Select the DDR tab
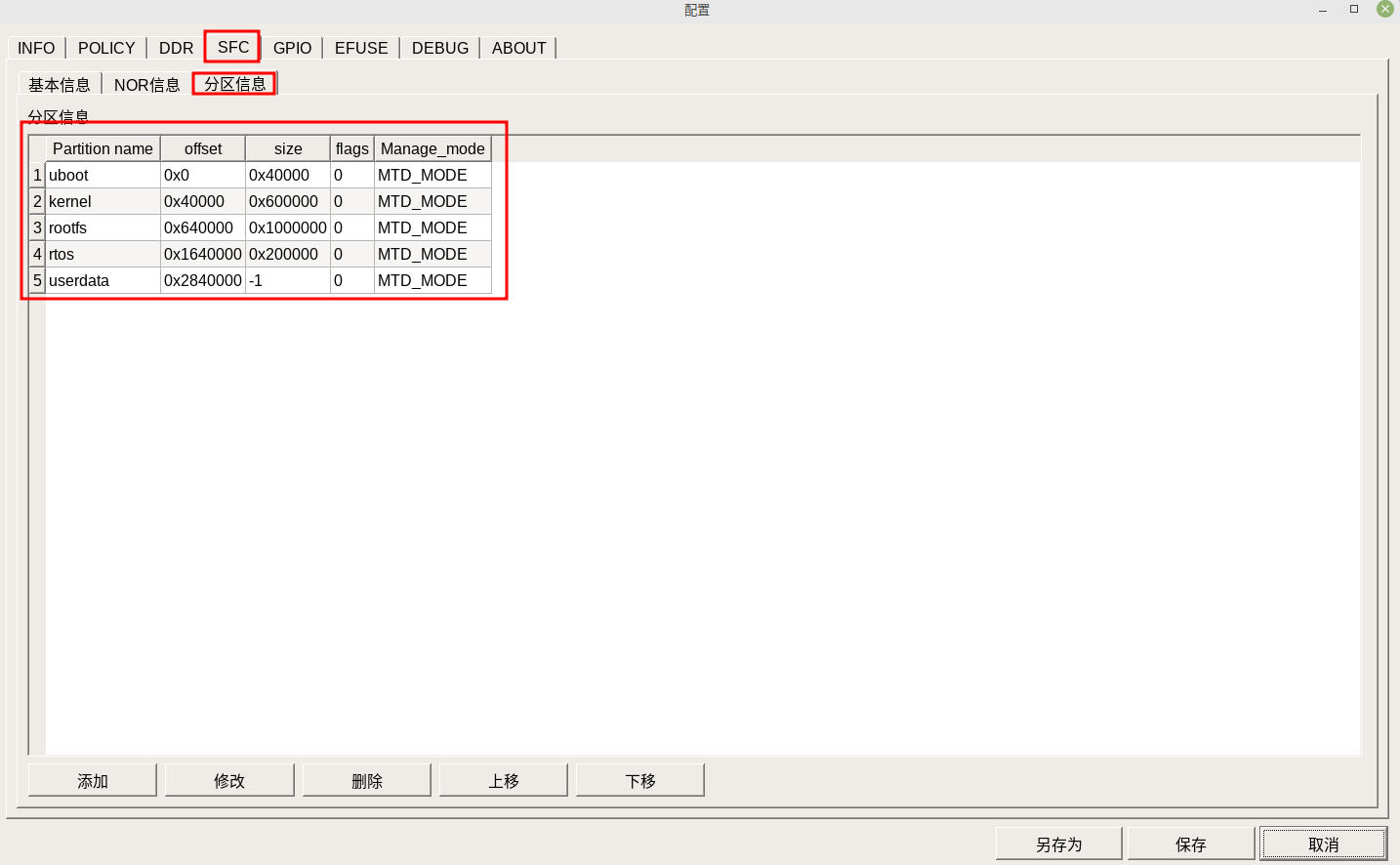 pos(176,48)
